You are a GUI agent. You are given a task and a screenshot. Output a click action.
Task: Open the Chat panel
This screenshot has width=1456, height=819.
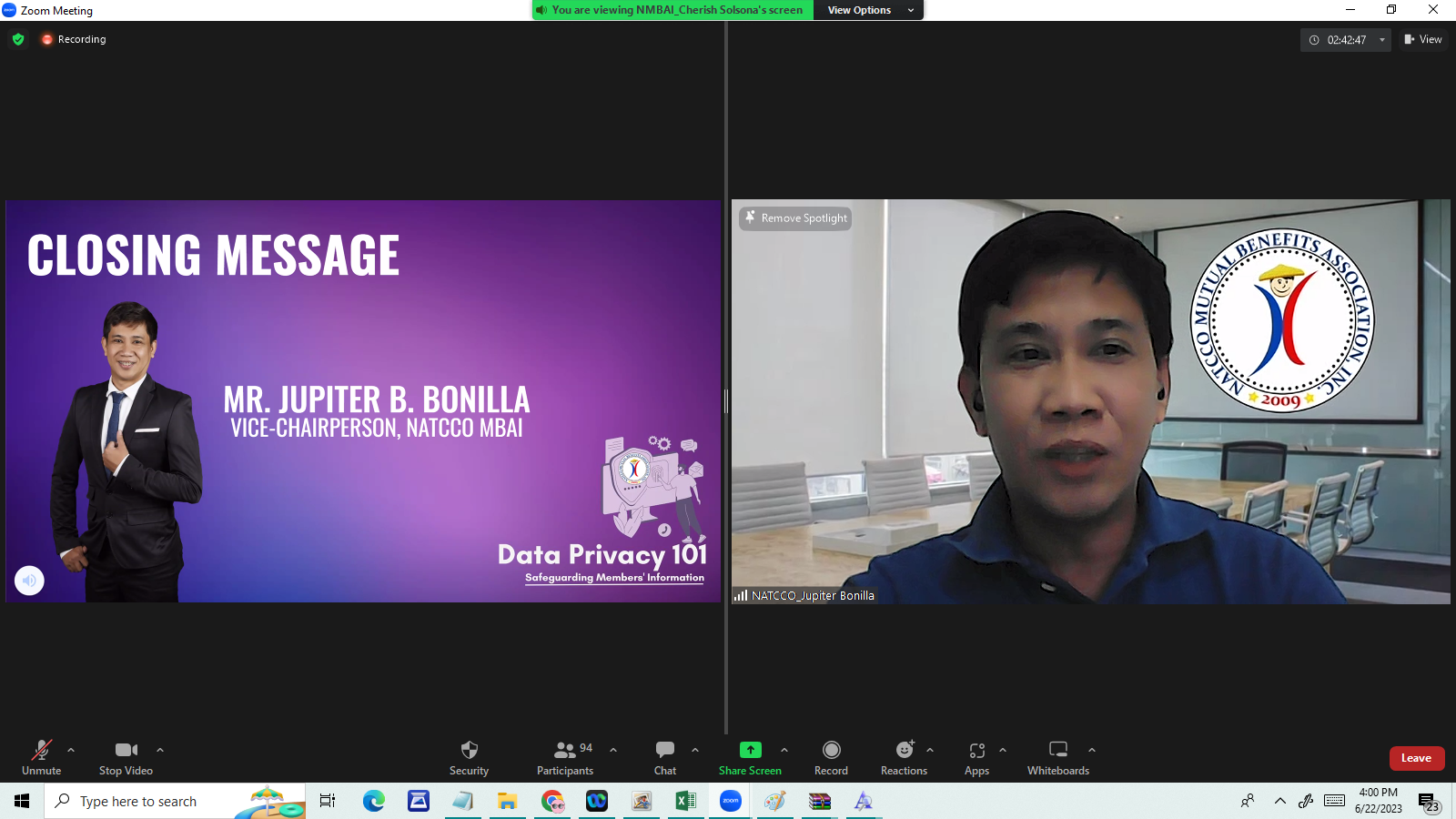point(665,758)
